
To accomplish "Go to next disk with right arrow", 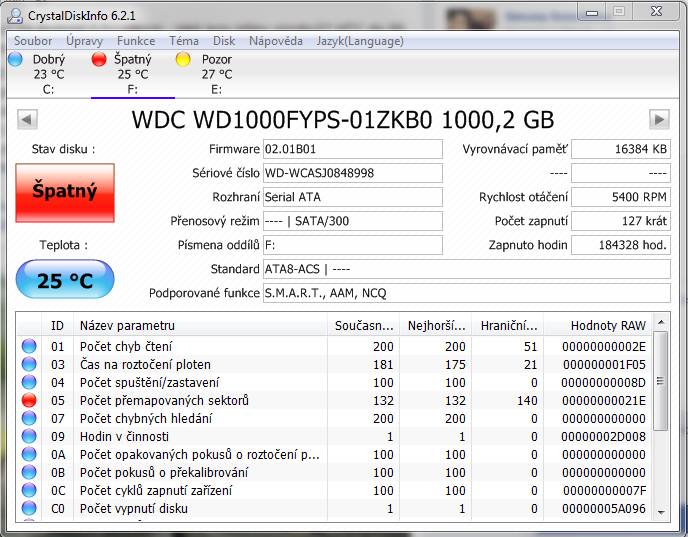I will 659,119.
